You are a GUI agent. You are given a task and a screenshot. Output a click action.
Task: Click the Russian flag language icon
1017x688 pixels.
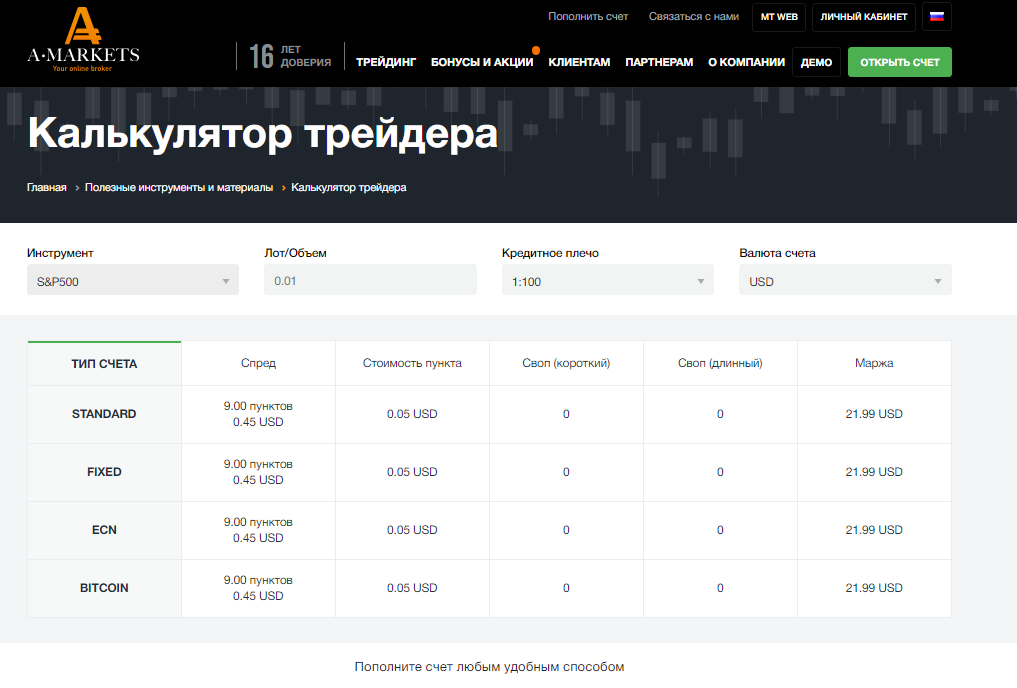937,17
